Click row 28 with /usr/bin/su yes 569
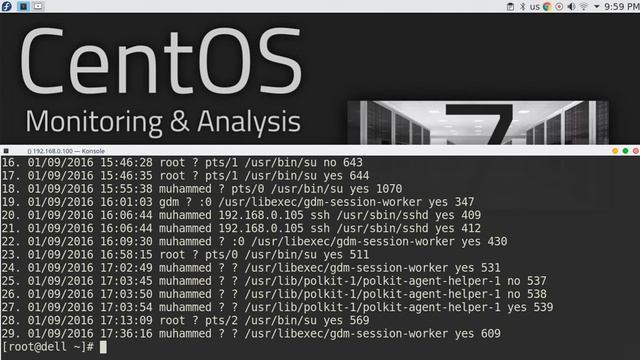The width and height of the screenshot is (640, 360). [x=185, y=320]
